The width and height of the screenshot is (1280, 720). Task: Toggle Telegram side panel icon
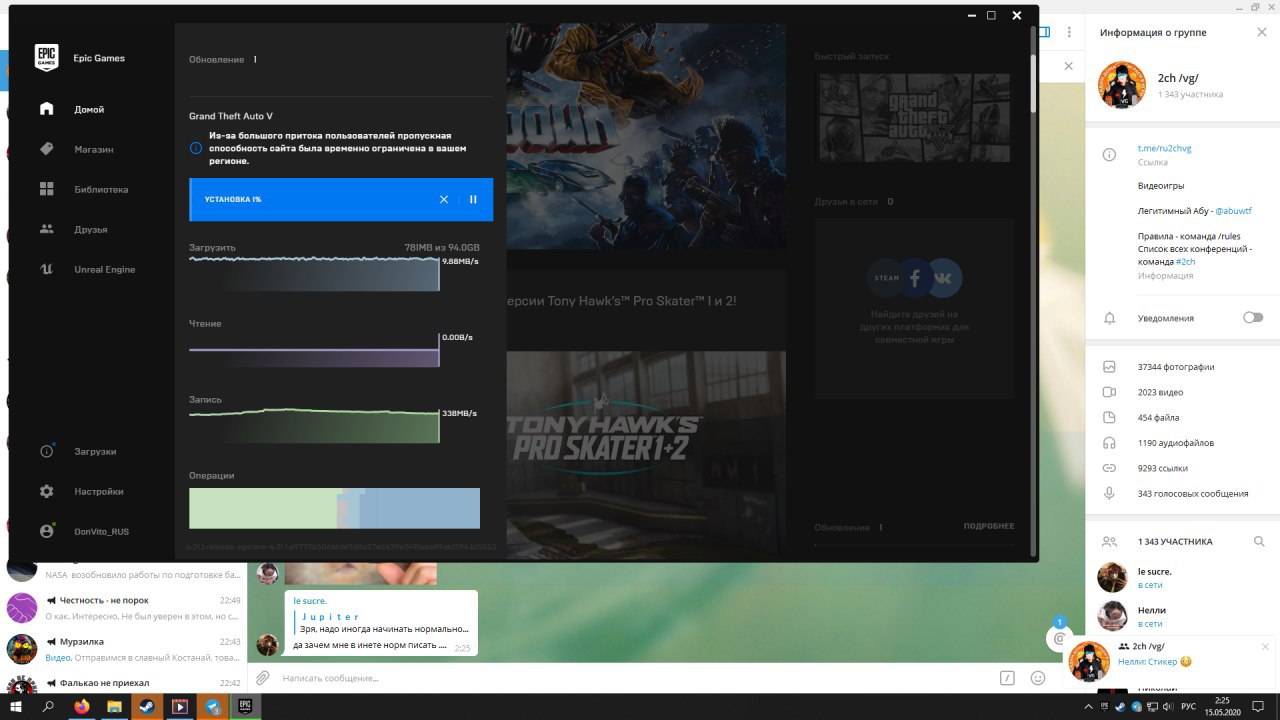pos(1045,32)
